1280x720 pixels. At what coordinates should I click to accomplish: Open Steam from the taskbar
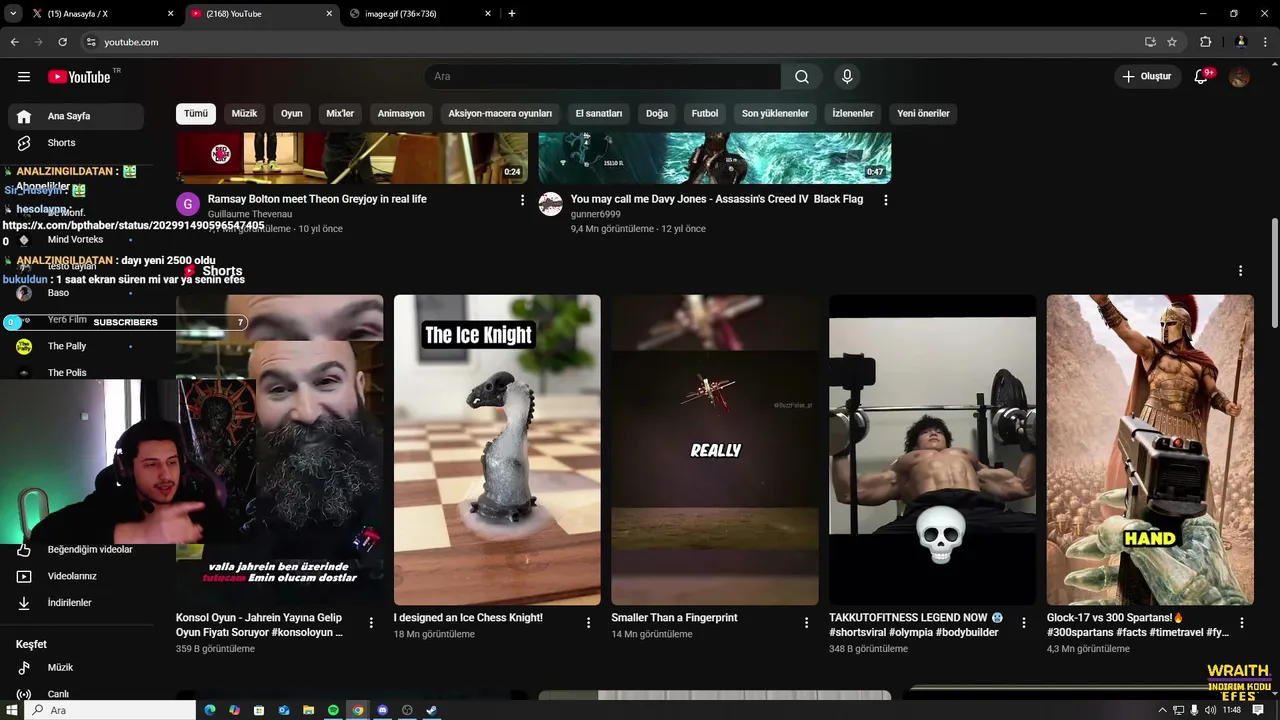[x=431, y=710]
